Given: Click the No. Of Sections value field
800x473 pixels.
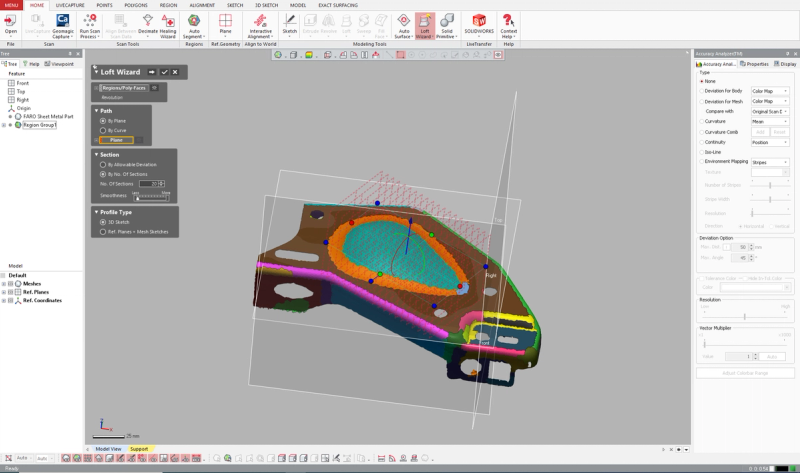Looking at the screenshot, I should [x=148, y=184].
